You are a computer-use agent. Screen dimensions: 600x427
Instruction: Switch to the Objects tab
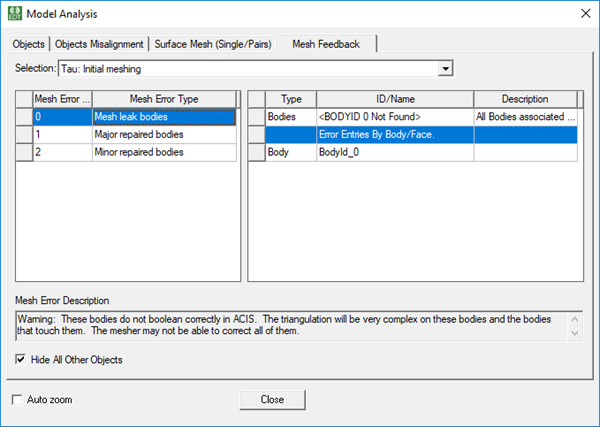click(28, 44)
